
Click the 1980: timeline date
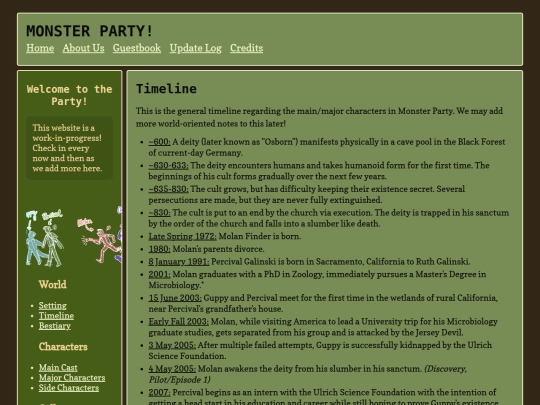tap(159, 249)
